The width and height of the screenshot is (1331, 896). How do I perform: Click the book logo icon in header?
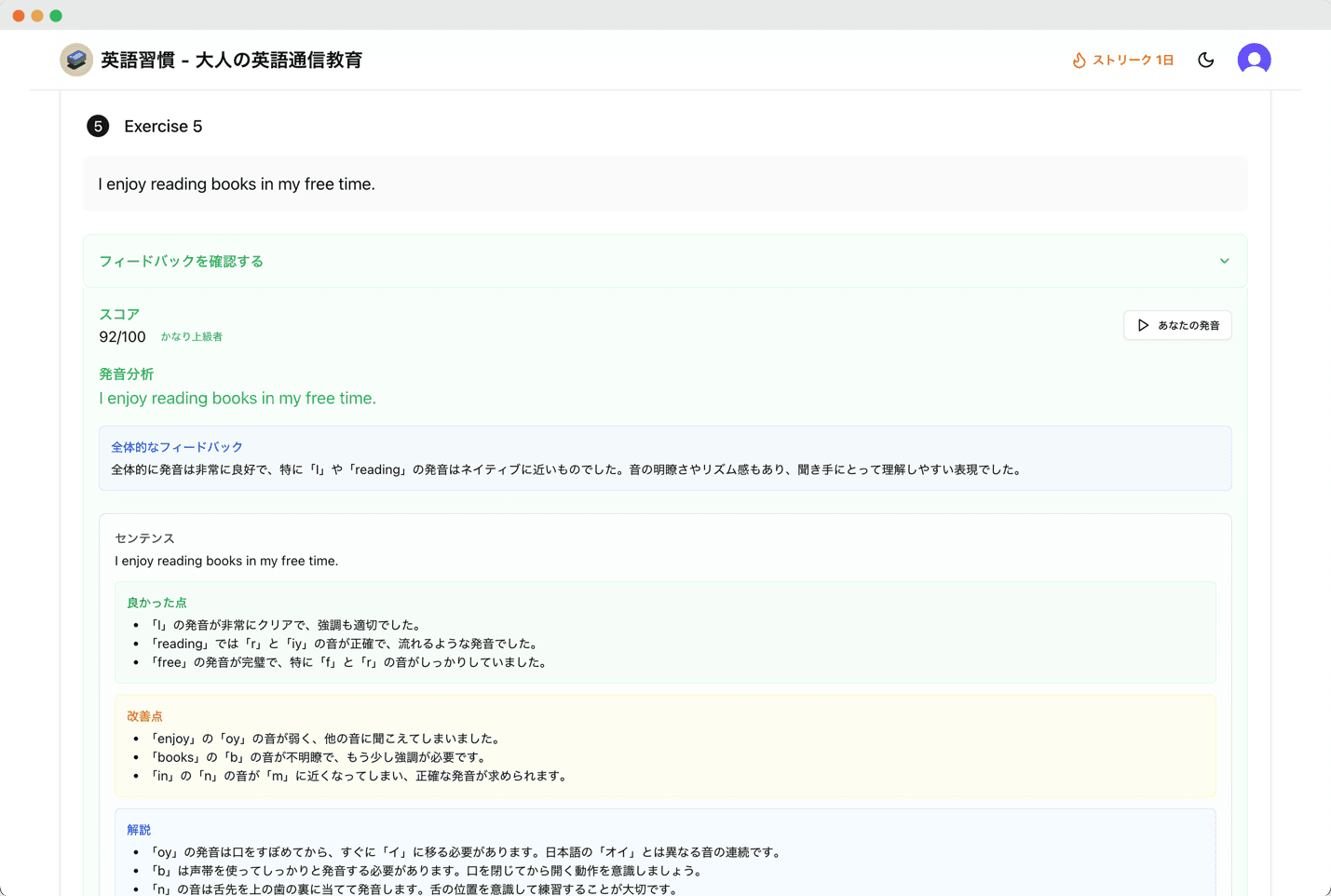(76, 60)
